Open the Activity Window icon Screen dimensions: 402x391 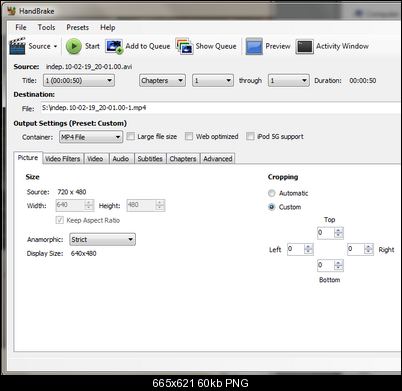[304, 46]
